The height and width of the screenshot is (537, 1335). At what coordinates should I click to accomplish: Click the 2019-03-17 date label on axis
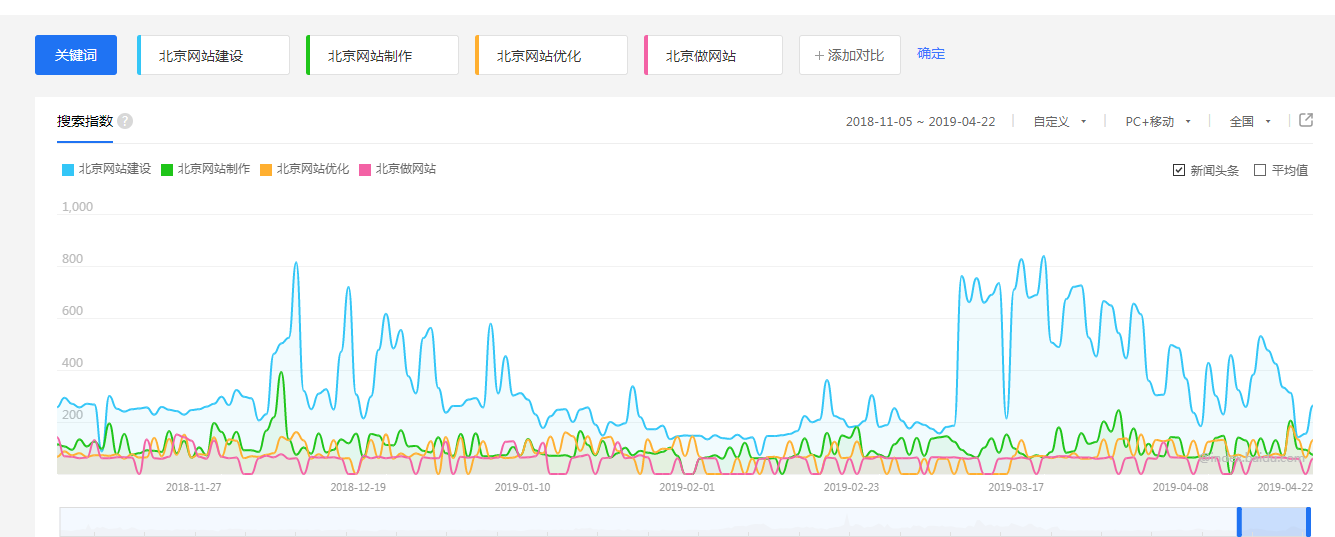tap(1016, 487)
